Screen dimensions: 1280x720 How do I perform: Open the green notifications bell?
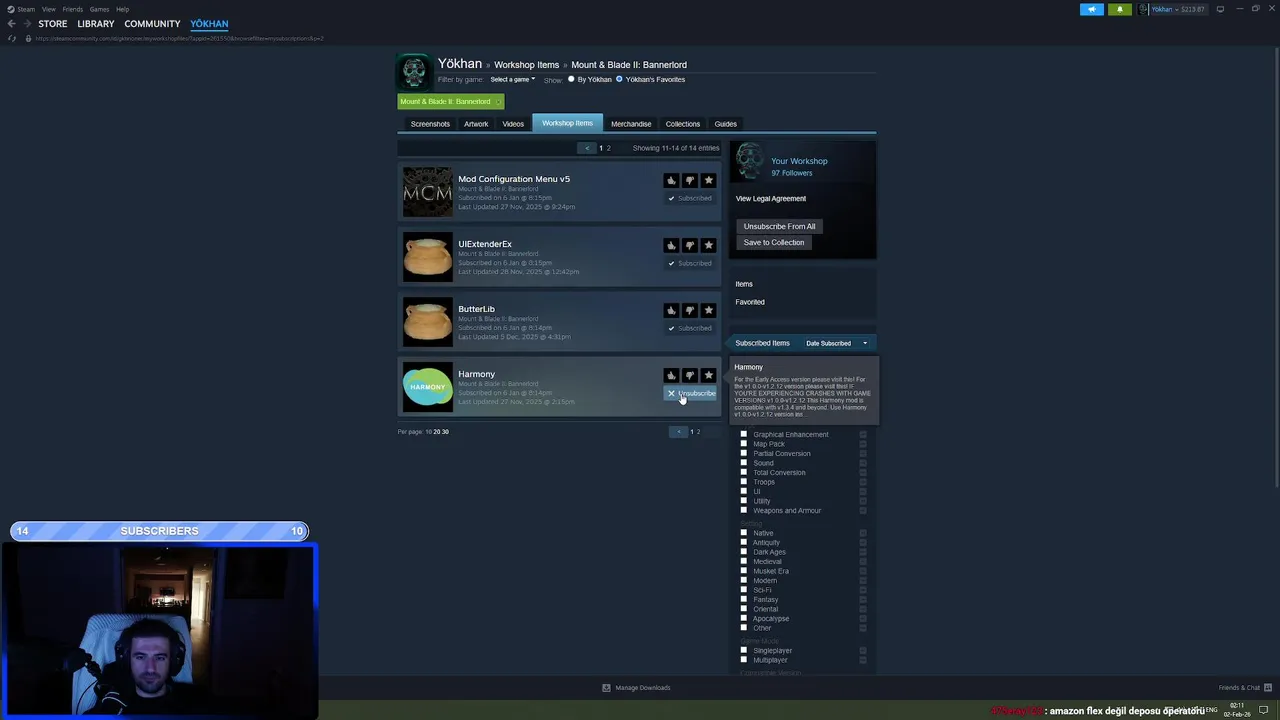pos(1119,9)
